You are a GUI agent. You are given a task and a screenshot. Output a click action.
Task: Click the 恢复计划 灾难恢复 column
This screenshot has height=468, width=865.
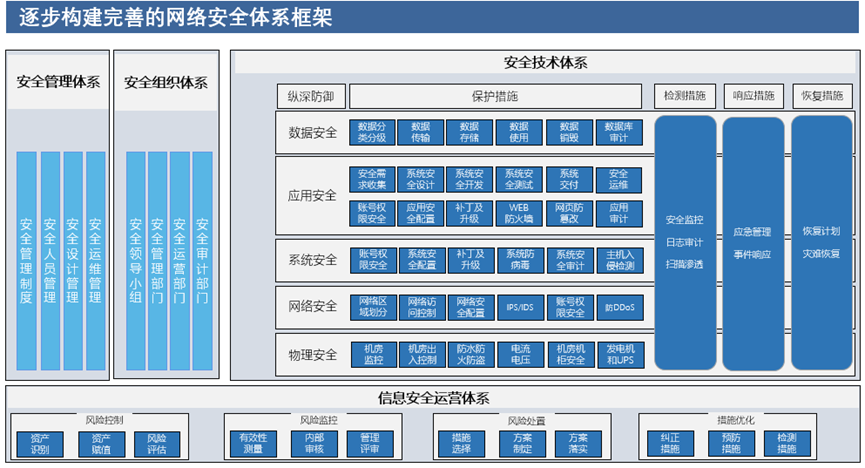tap(821, 243)
